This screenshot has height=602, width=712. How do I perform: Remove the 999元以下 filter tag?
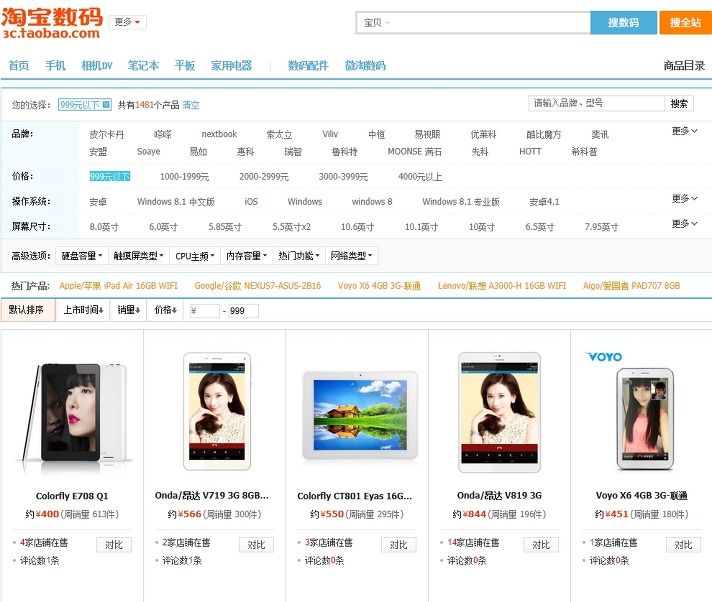coord(106,104)
